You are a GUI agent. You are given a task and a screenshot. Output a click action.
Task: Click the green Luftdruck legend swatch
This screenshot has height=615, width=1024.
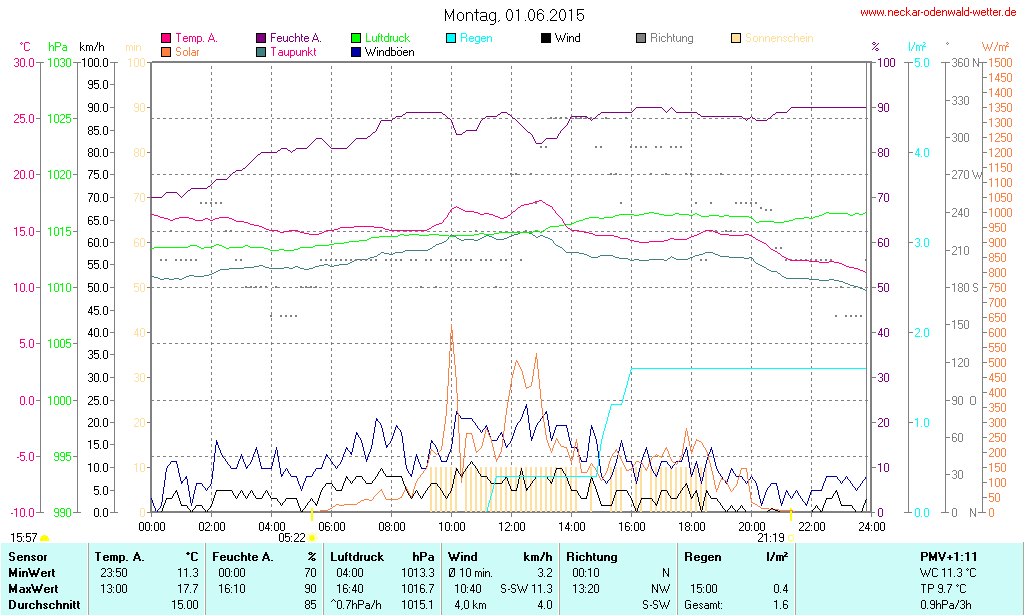pos(357,38)
